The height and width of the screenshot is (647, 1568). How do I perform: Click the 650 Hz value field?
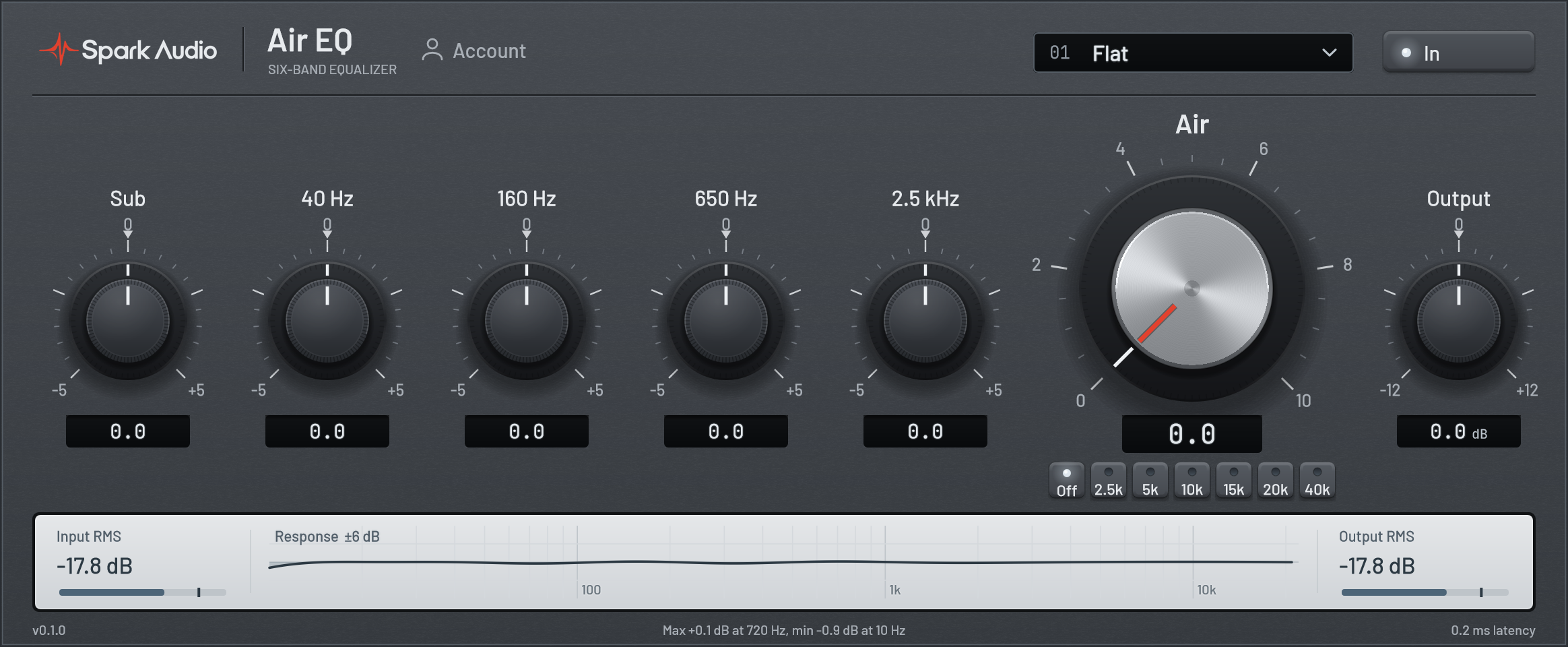pyautogui.click(x=726, y=431)
